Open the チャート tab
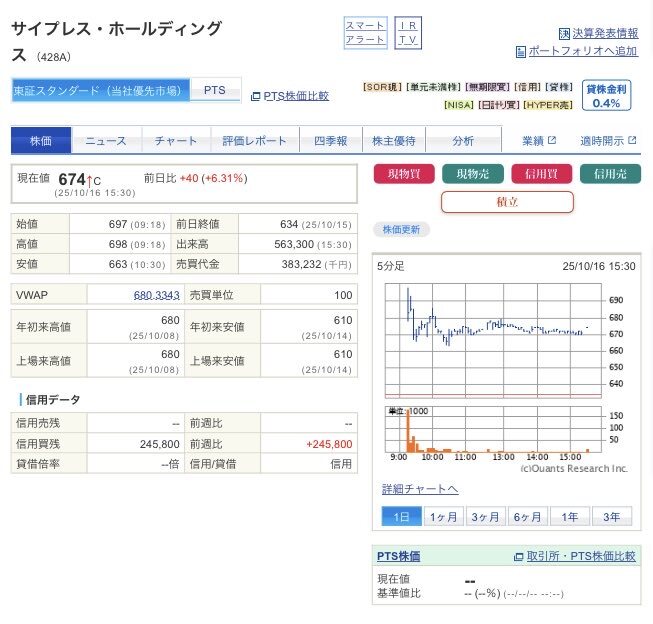The width and height of the screenshot is (653, 624). point(176,141)
